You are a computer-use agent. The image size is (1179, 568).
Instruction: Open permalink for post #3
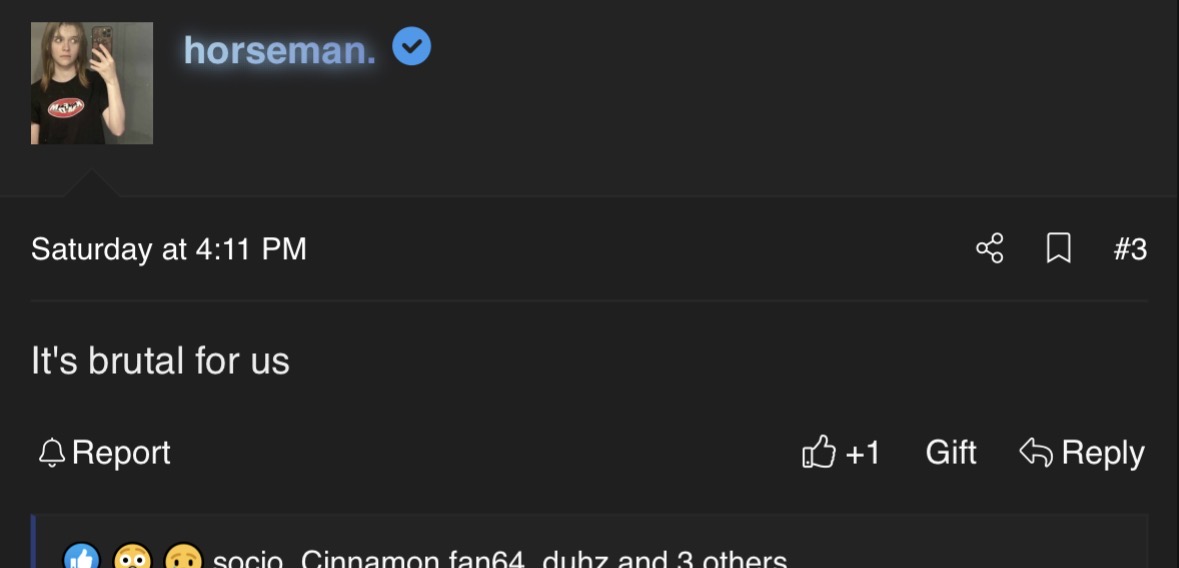(x=1130, y=249)
